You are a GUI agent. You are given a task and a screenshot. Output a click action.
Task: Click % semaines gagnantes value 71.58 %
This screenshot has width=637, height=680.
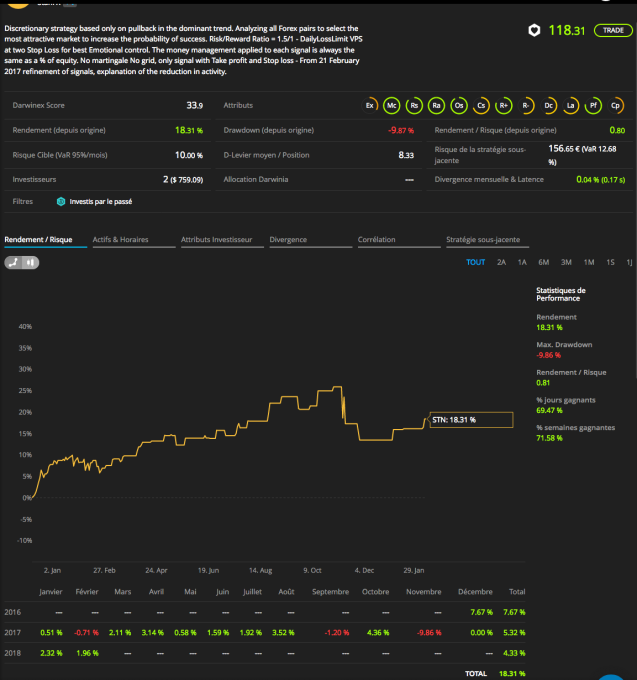[x=549, y=438]
